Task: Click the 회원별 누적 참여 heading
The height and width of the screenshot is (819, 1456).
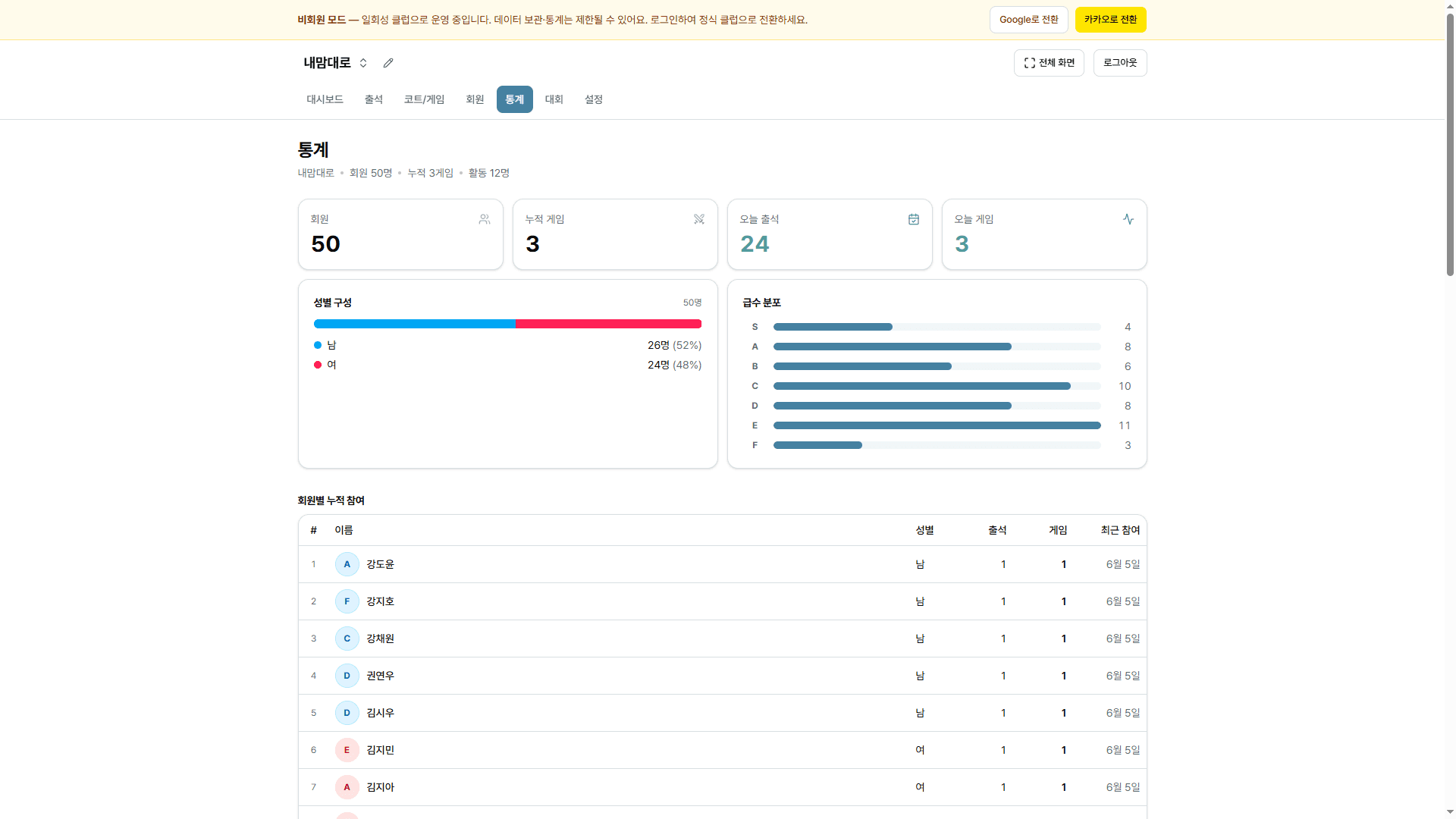Action: 331,500
